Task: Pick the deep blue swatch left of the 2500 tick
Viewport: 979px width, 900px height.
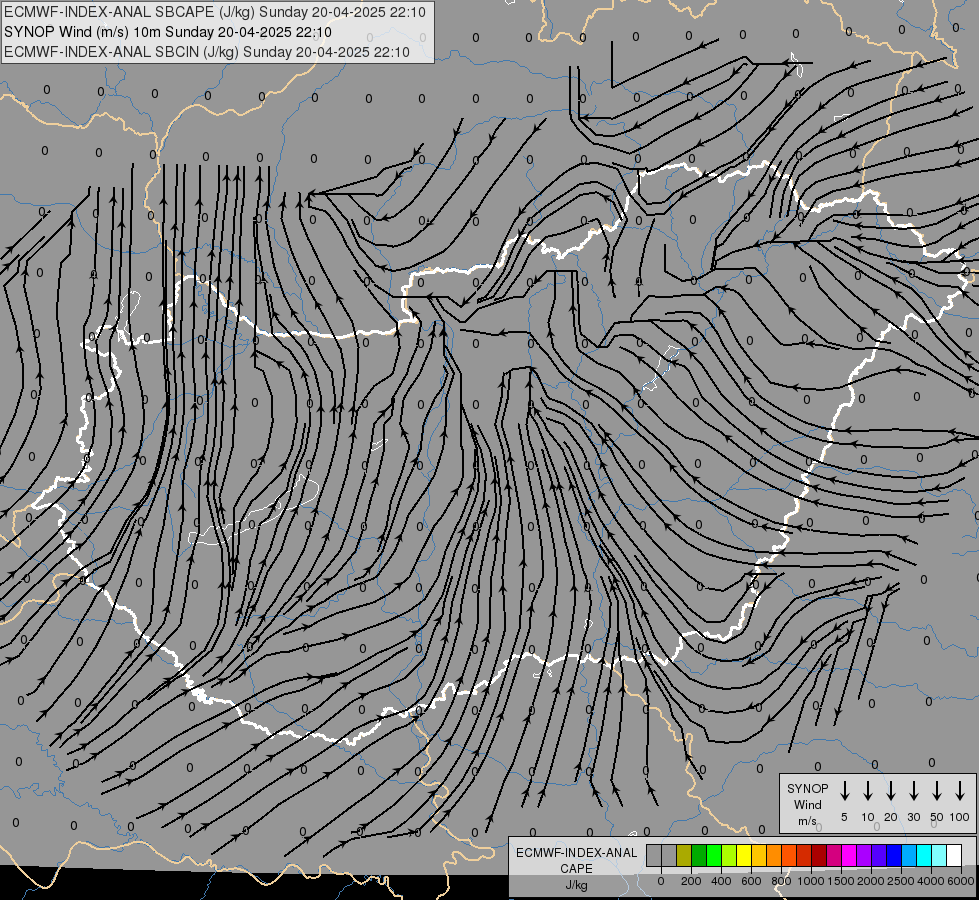Action: coord(895,855)
